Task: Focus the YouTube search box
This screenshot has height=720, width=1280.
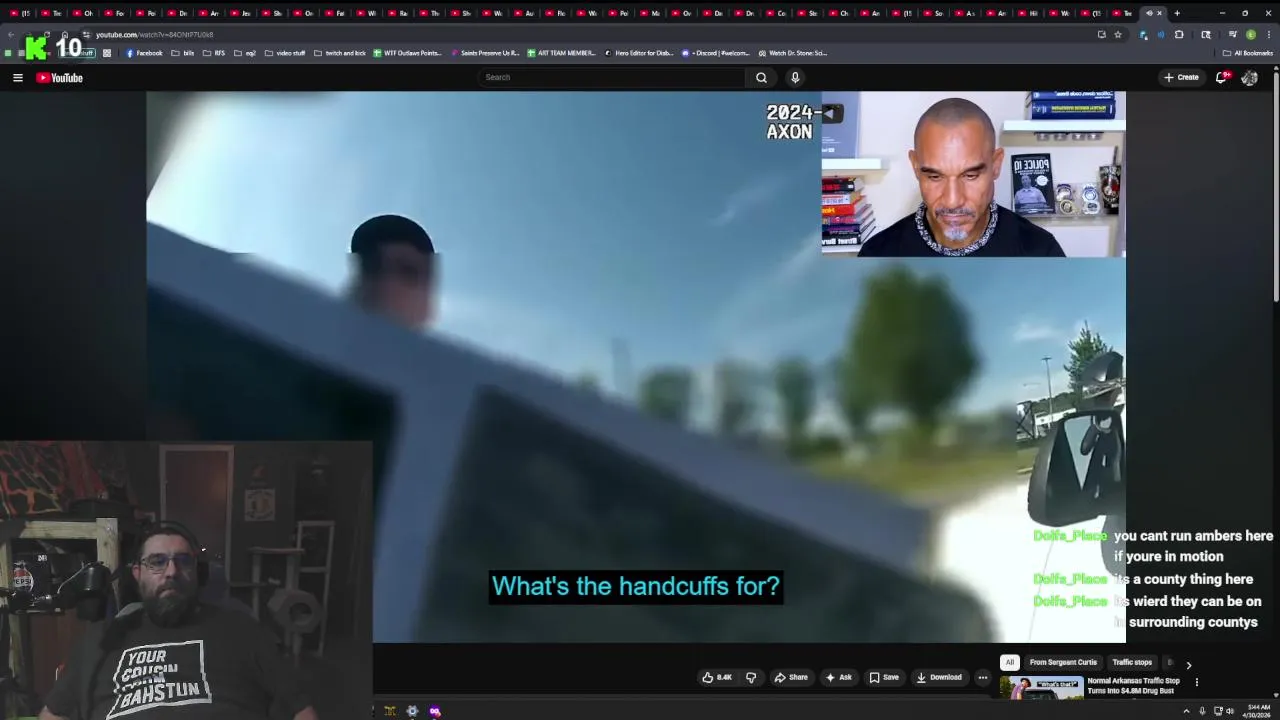Action: pyautogui.click(x=610, y=77)
